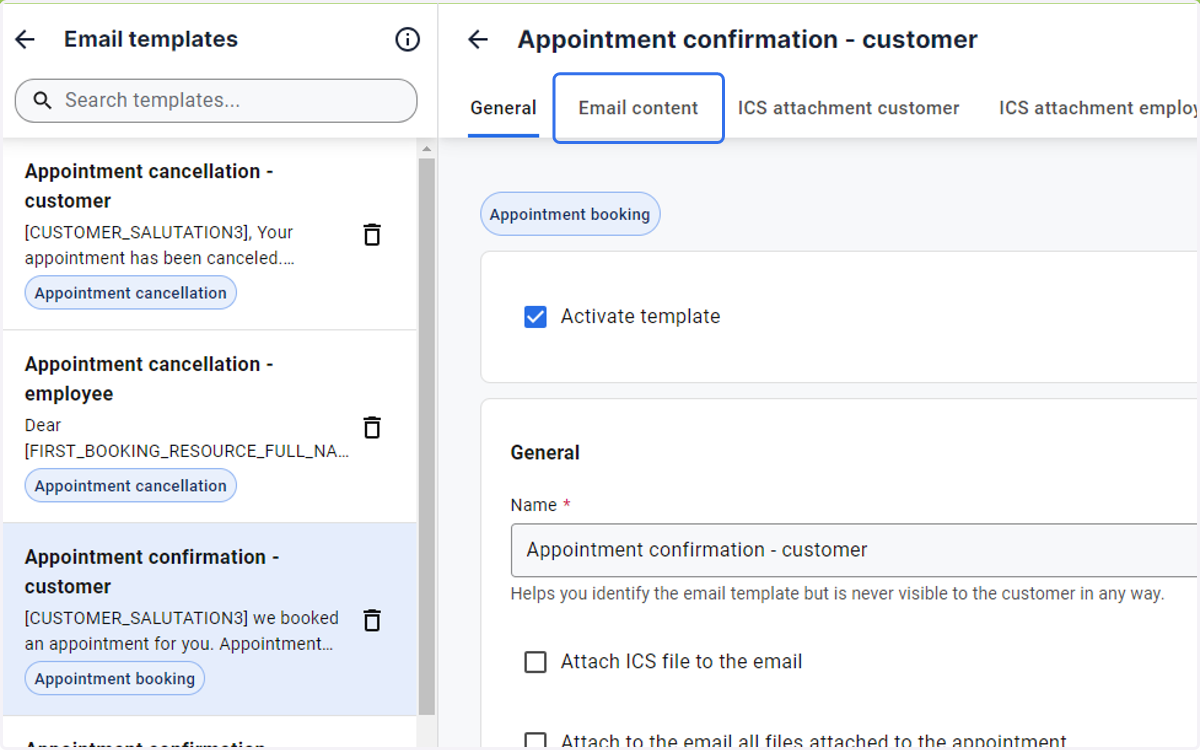This screenshot has width=1200, height=750.
Task: Click the template list scrollbar thumb
Action: pyautogui.click(x=427, y=436)
